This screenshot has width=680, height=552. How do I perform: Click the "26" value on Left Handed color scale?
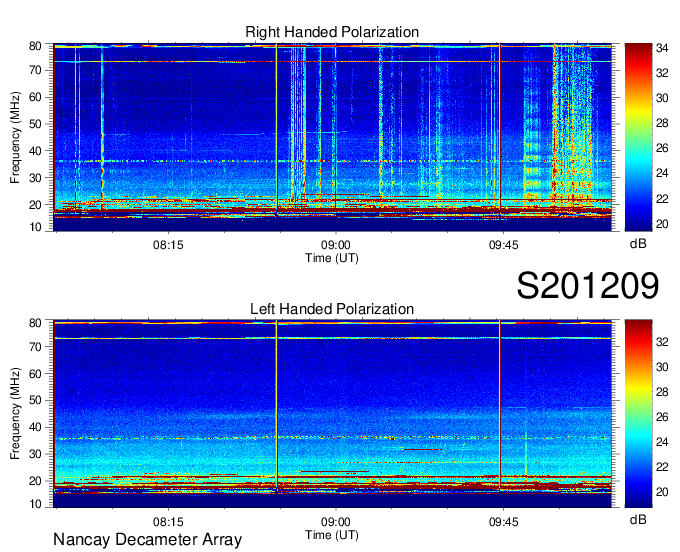[x=662, y=417]
